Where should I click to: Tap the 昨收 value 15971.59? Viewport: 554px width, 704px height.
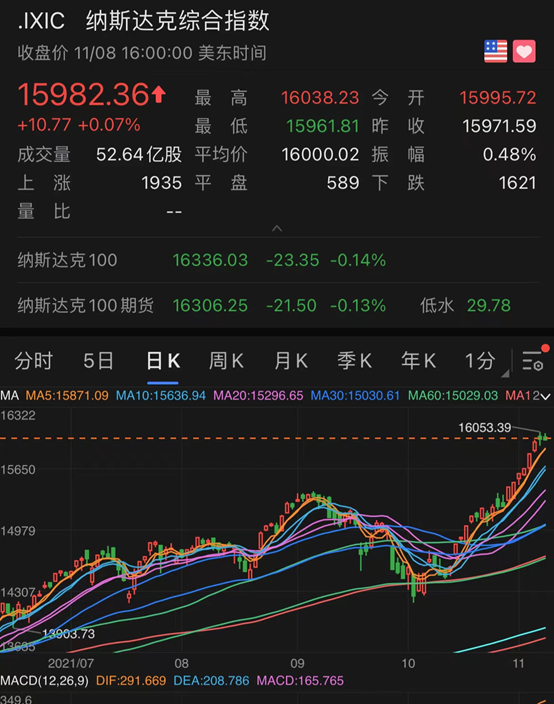499,126
